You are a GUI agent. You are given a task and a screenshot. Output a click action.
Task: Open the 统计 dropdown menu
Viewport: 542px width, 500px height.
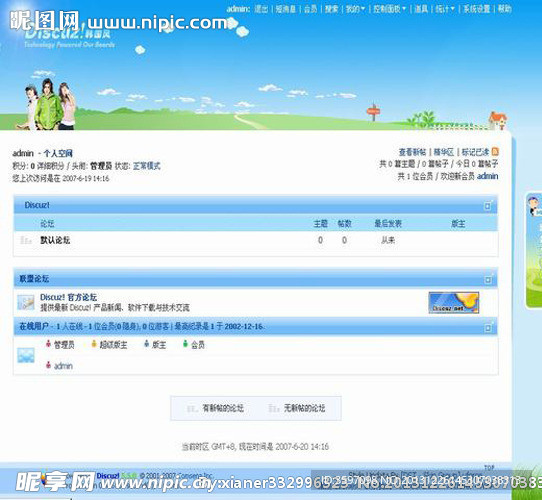[x=445, y=9]
